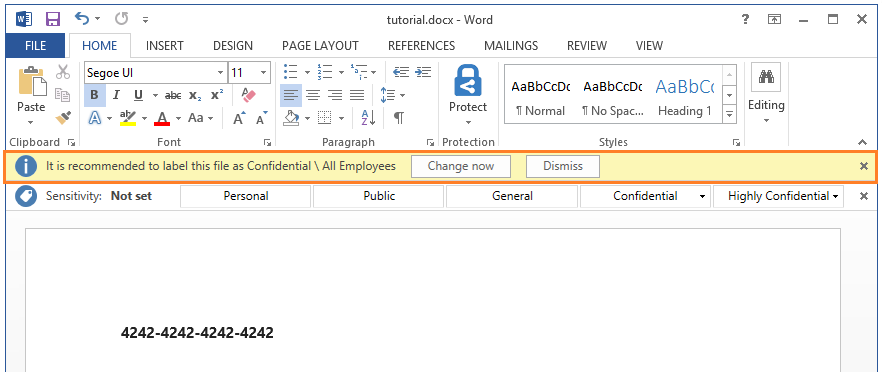Apply superscript formatting

217,95
